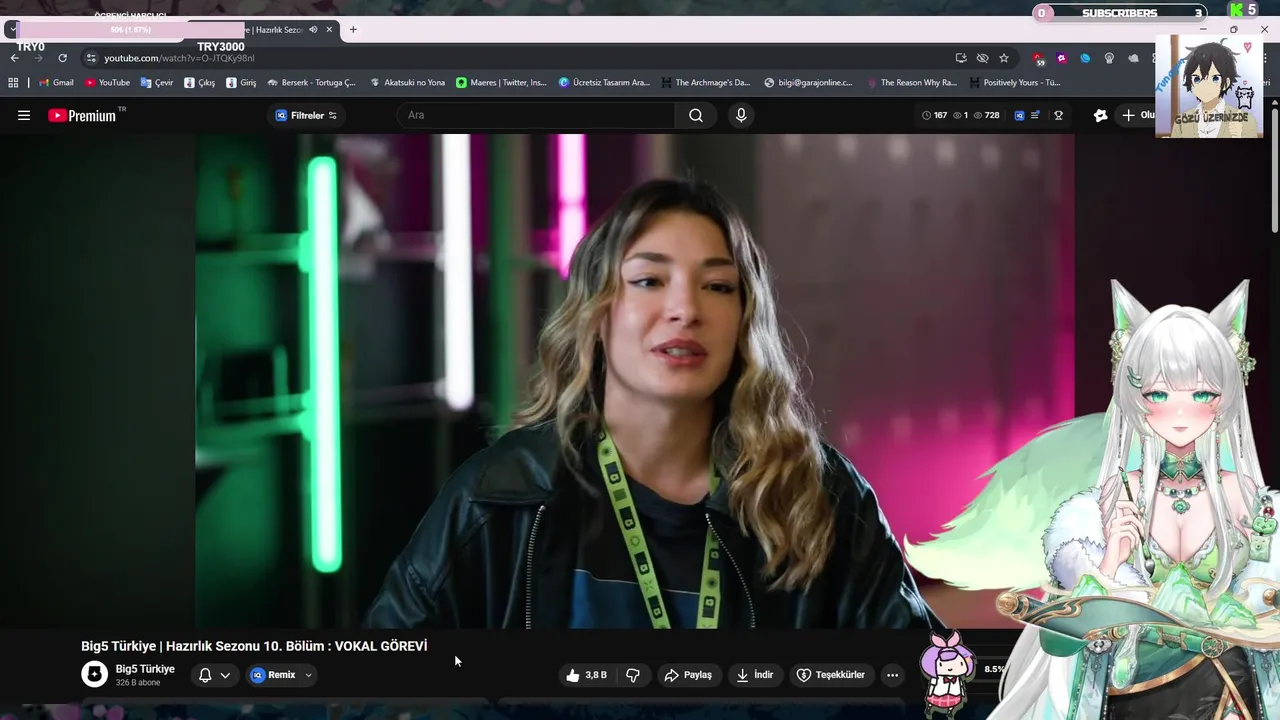Screen dimensions: 1280x720
Task: Click the Paylaş share button
Action: pos(688,675)
